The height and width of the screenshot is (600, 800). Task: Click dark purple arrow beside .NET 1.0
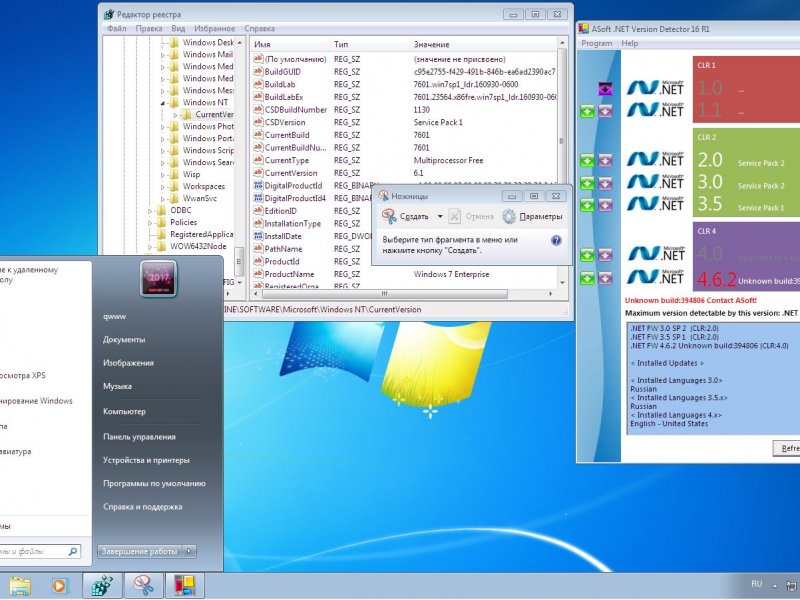coord(605,89)
